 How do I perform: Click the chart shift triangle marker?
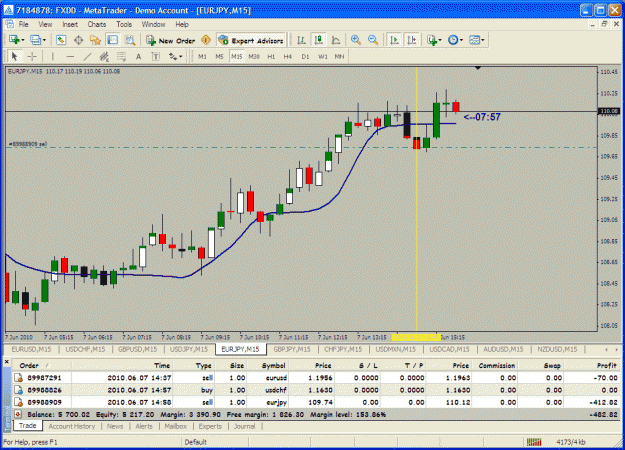point(478,68)
